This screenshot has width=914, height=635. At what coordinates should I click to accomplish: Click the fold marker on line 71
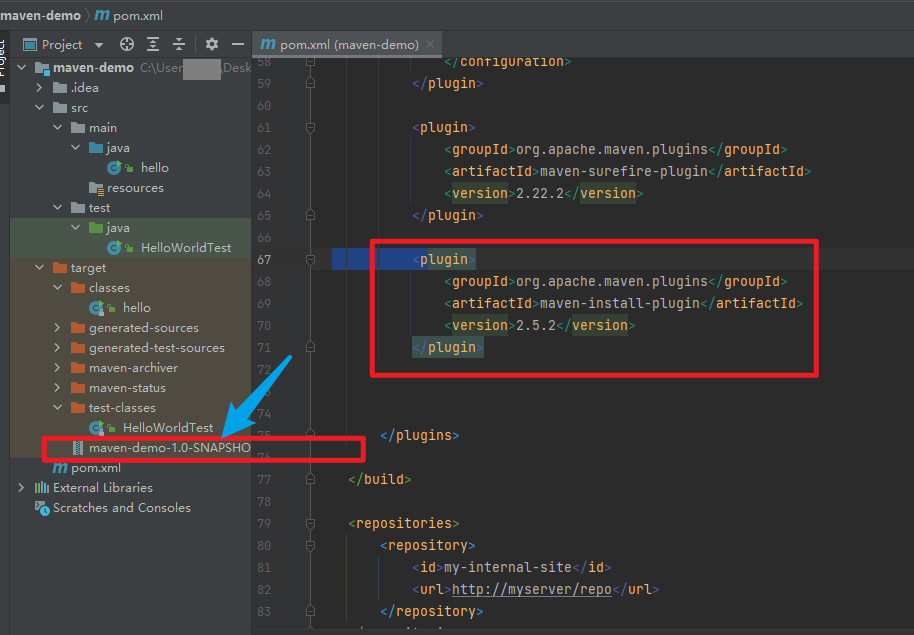click(310, 348)
